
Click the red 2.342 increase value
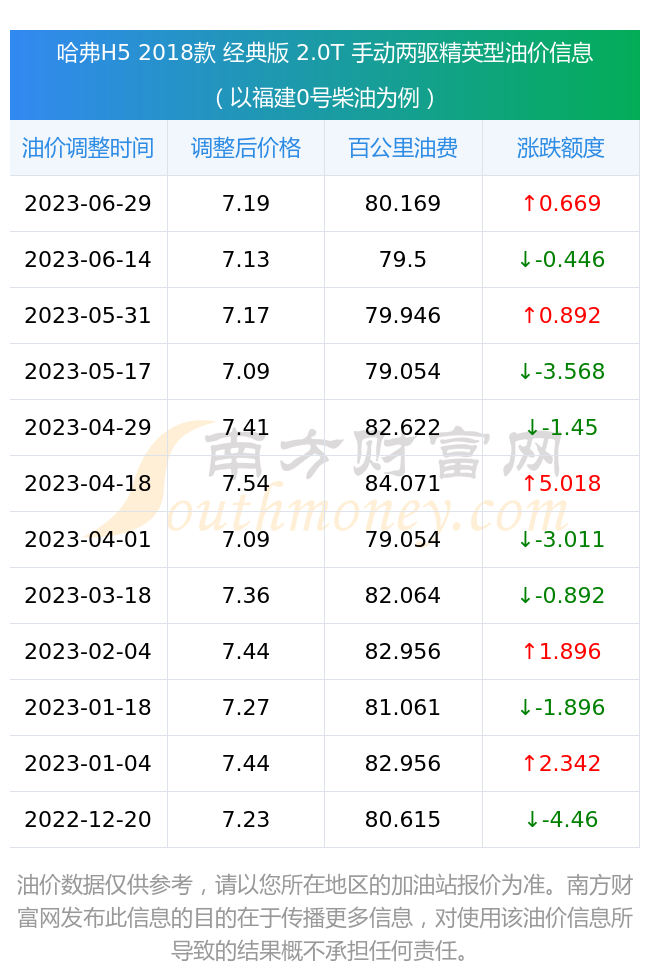point(561,763)
